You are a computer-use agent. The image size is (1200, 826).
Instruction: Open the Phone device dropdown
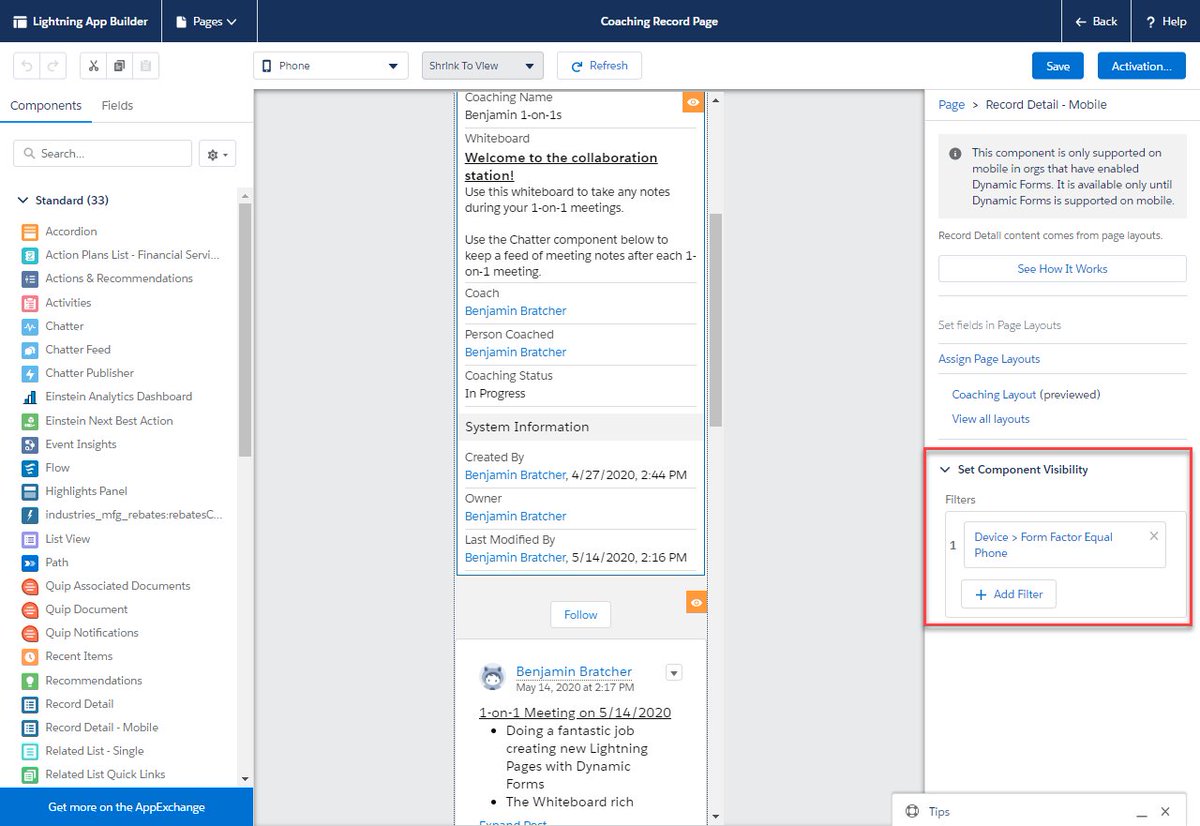tap(331, 66)
